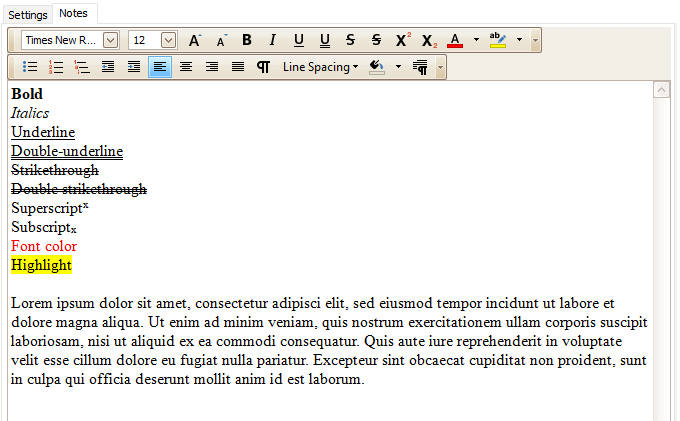Open first toolbar overflow options

tap(536, 40)
